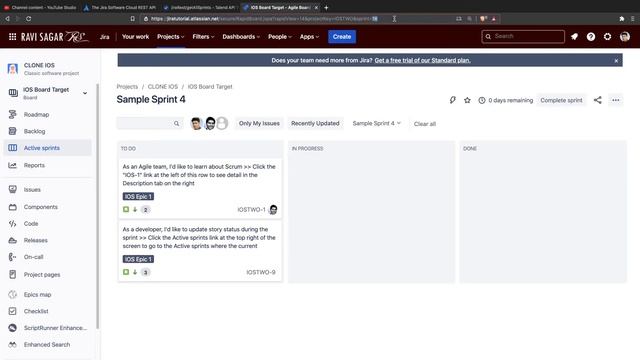Click Clear all filters
The image size is (640, 360).
tap(424, 124)
